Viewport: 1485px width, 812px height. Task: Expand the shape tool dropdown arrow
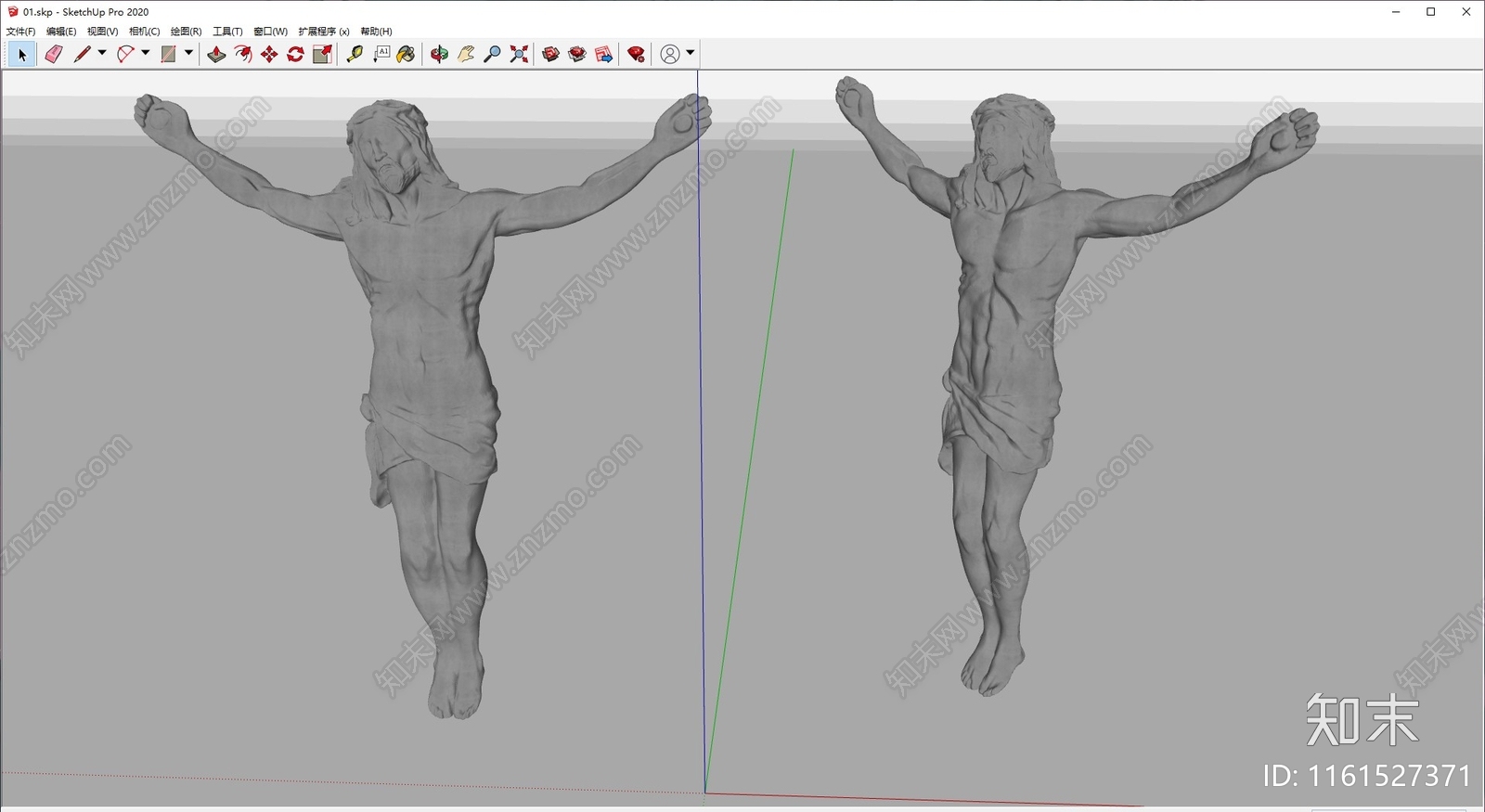coord(188,53)
